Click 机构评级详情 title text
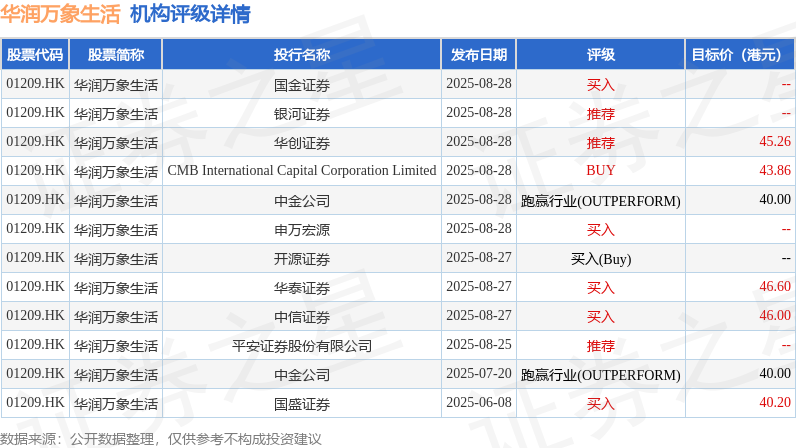 190,14
